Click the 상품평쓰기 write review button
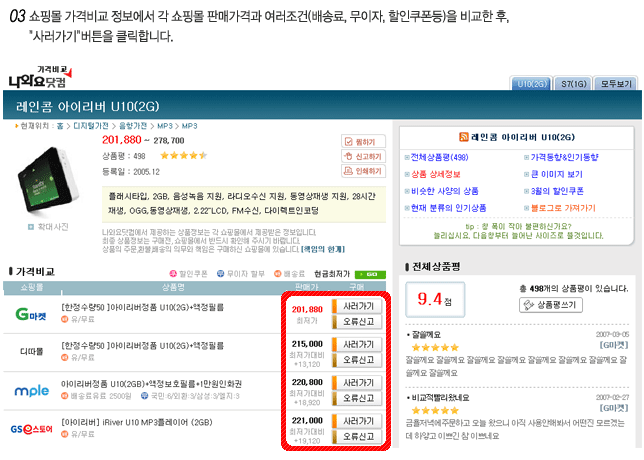The height and width of the screenshot is (460, 644). [551, 304]
